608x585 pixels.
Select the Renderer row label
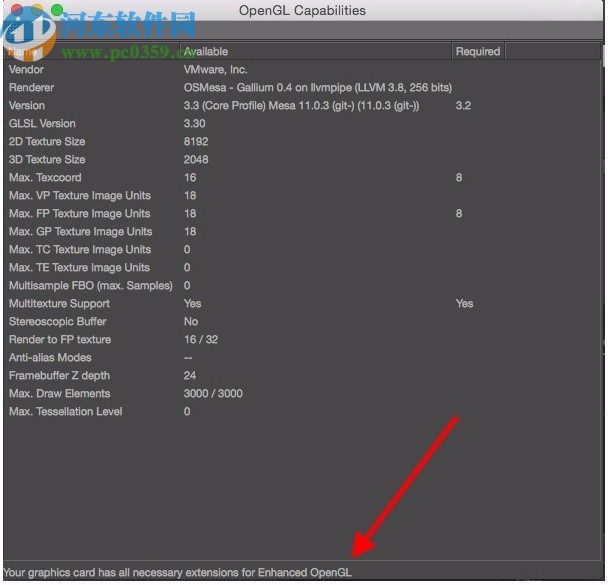coord(31,88)
